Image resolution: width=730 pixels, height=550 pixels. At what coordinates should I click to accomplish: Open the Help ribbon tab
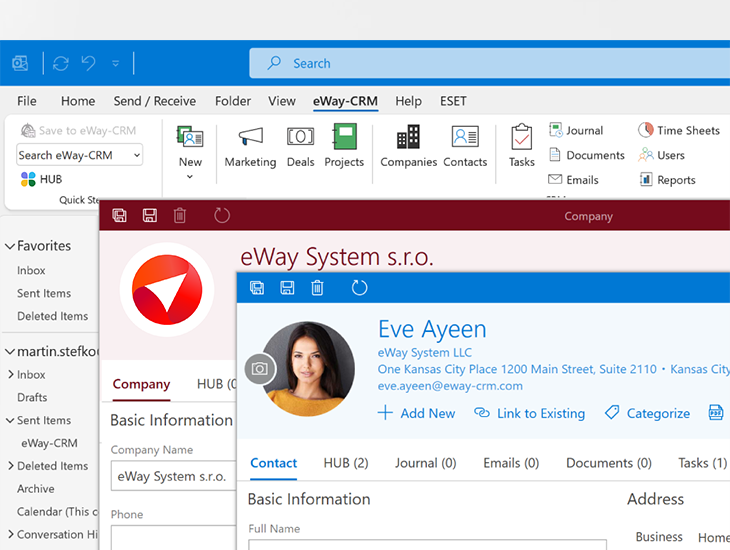(408, 101)
